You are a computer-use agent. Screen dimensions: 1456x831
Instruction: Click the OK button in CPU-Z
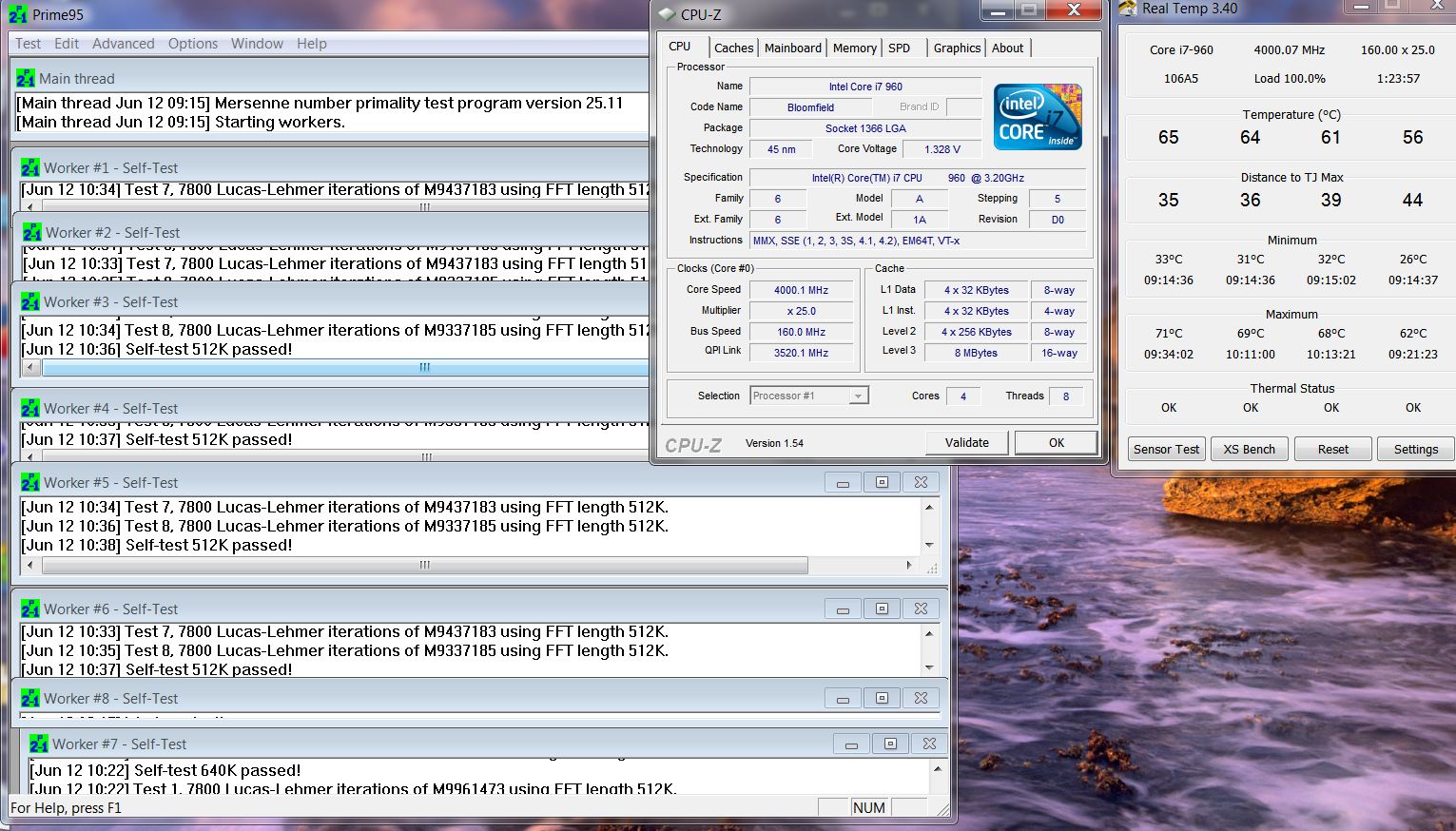click(x=1057, y=442)
